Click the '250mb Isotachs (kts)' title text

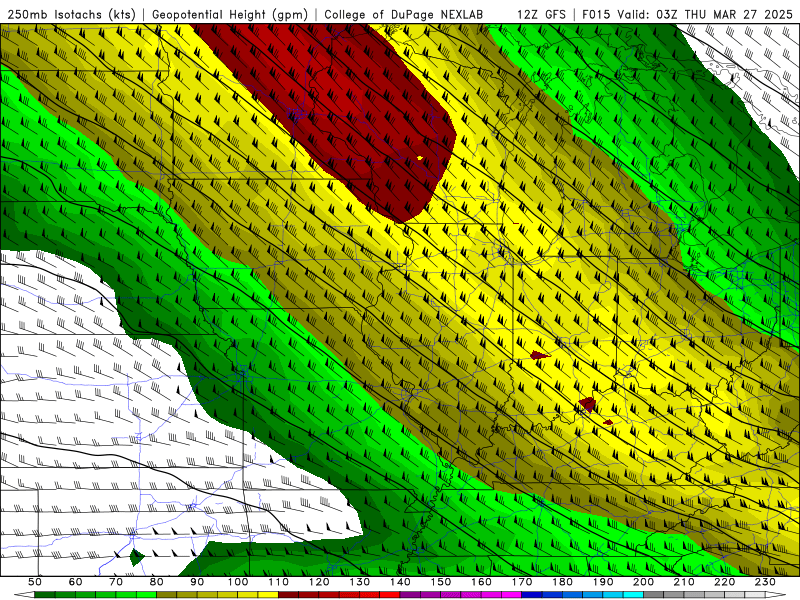point(71,14)
